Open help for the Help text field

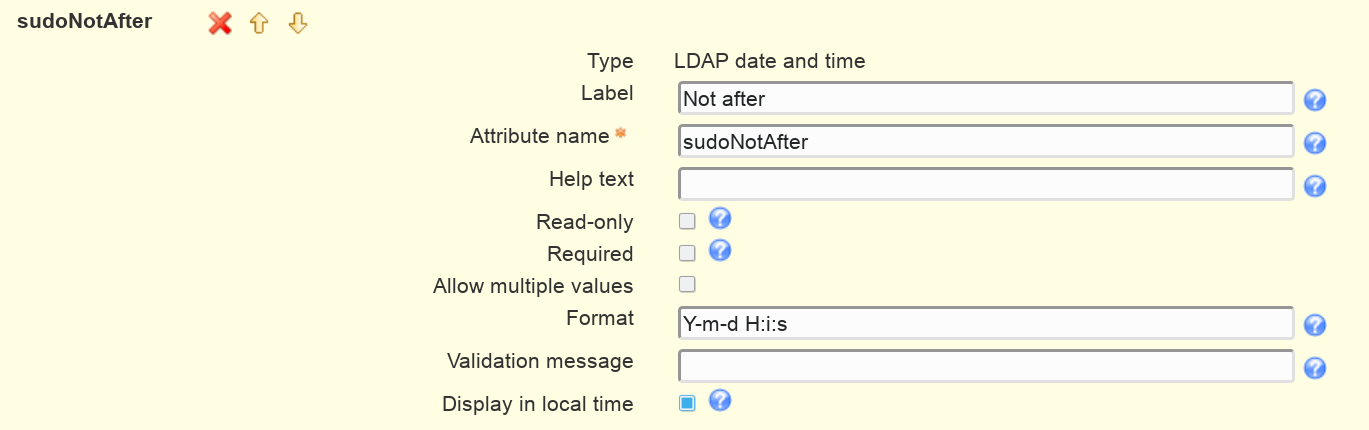coord(1315,186)
